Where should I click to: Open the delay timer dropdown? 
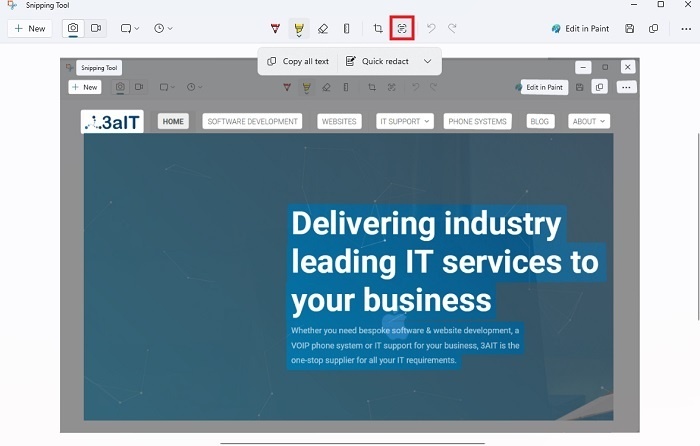[x=163, y=29]
